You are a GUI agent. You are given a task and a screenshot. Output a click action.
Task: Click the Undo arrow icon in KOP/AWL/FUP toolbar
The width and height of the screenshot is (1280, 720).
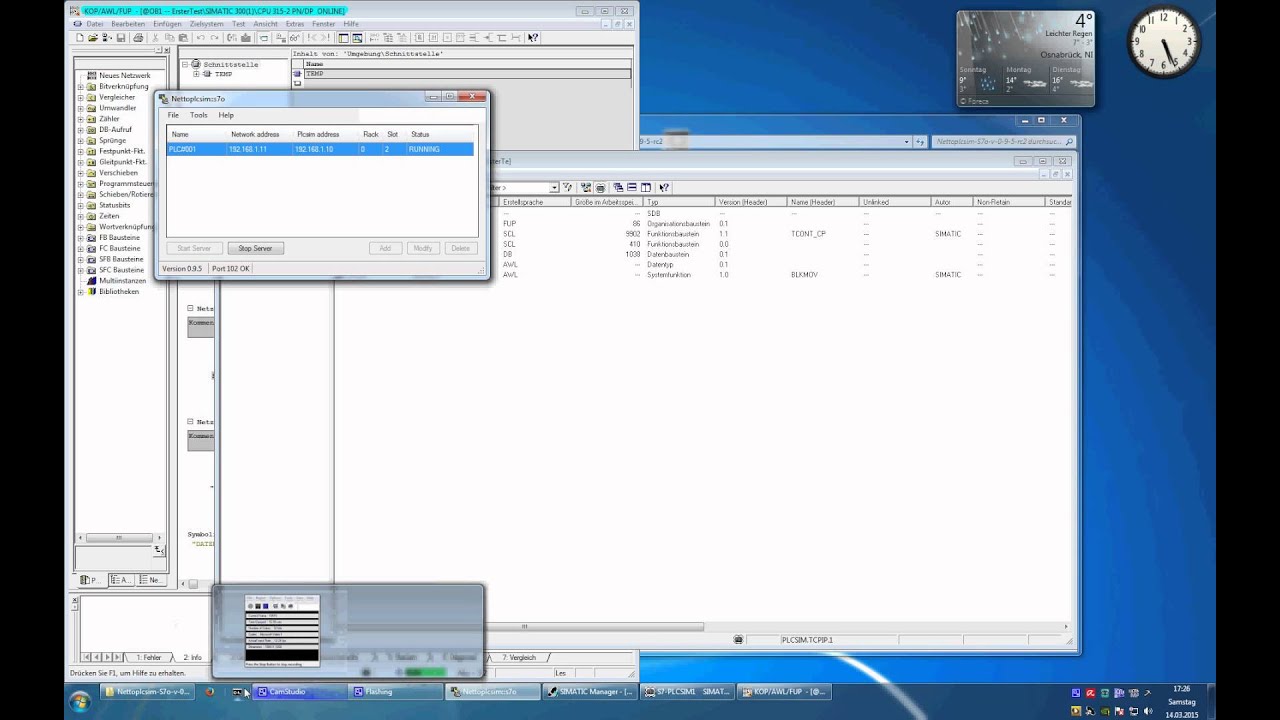click(200, 38)
